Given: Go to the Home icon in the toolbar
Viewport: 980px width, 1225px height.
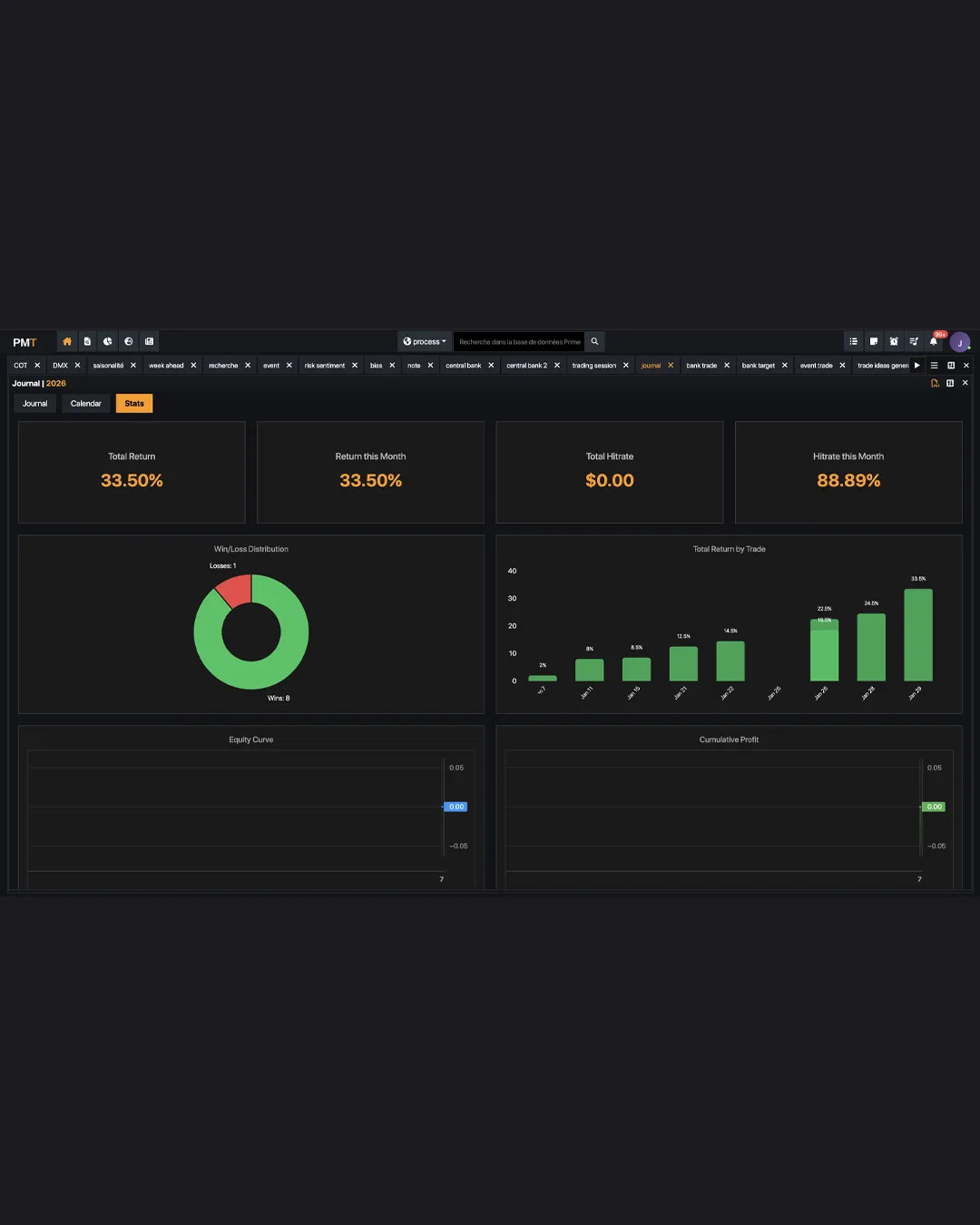Looking at the screenshot, I should [x=66, y=341].
